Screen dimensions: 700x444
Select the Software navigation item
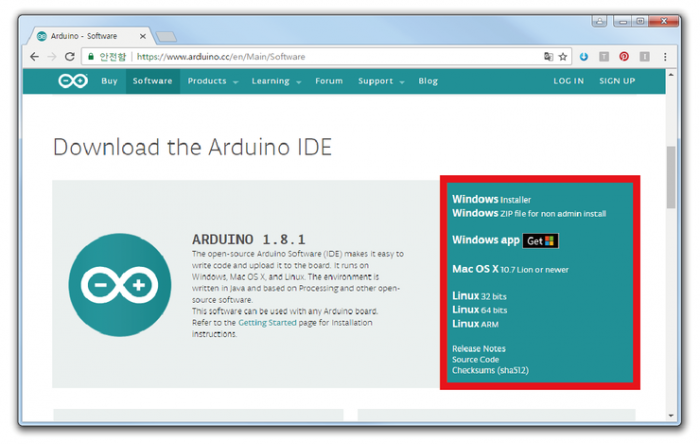pyautogui.click(x=153, y=81)
